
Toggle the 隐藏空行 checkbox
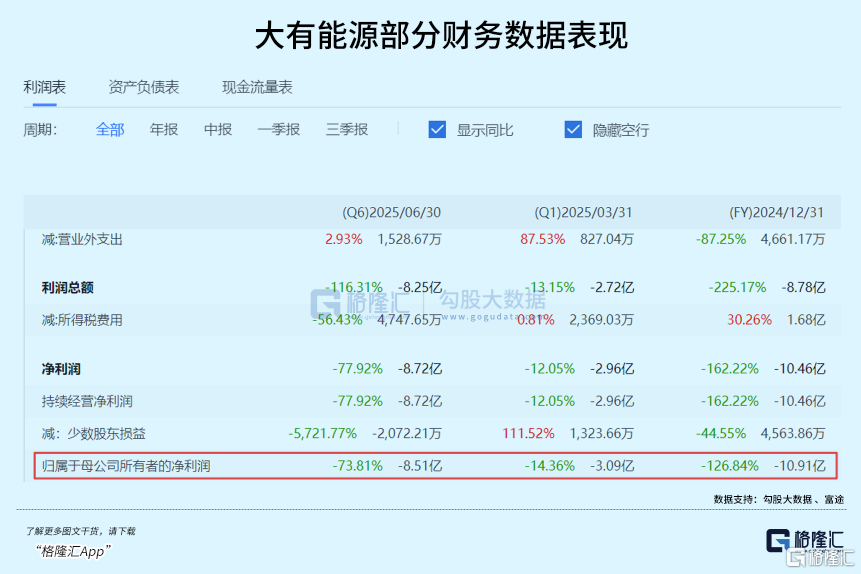(x=573, y=130)
